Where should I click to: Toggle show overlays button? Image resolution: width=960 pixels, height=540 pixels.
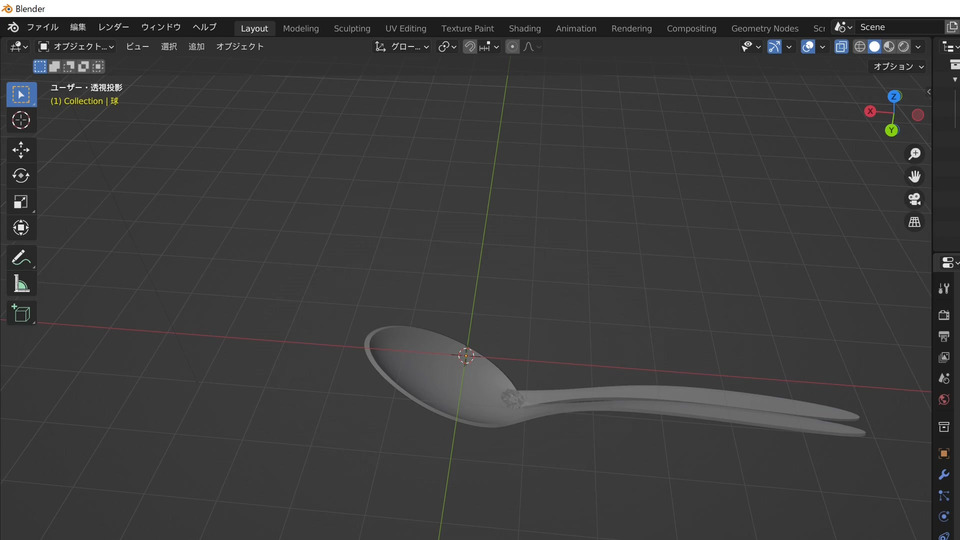(x=808, y=47)
